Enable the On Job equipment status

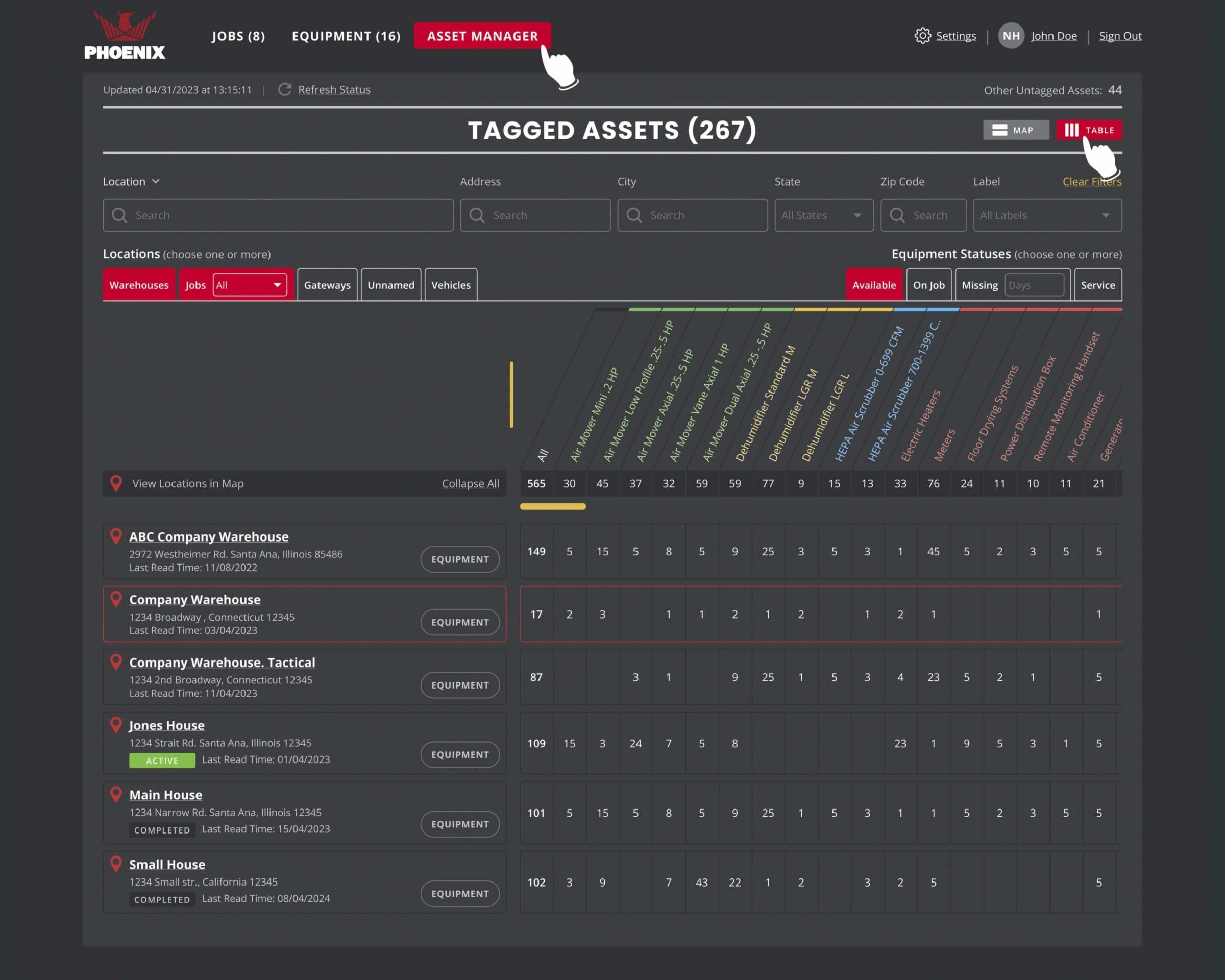pyautogui.click(x=928, y=285)
